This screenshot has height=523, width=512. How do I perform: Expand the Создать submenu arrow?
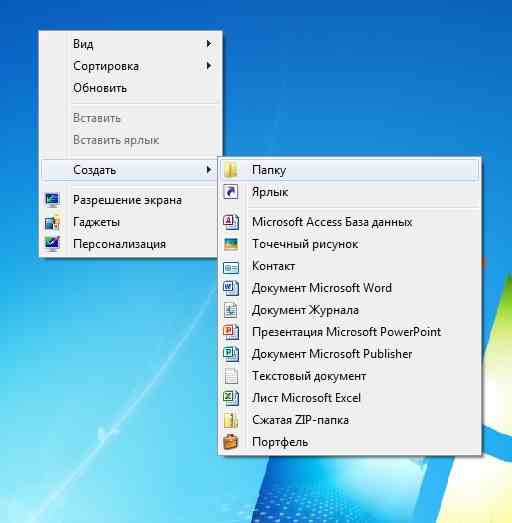(x=209, y=170)
